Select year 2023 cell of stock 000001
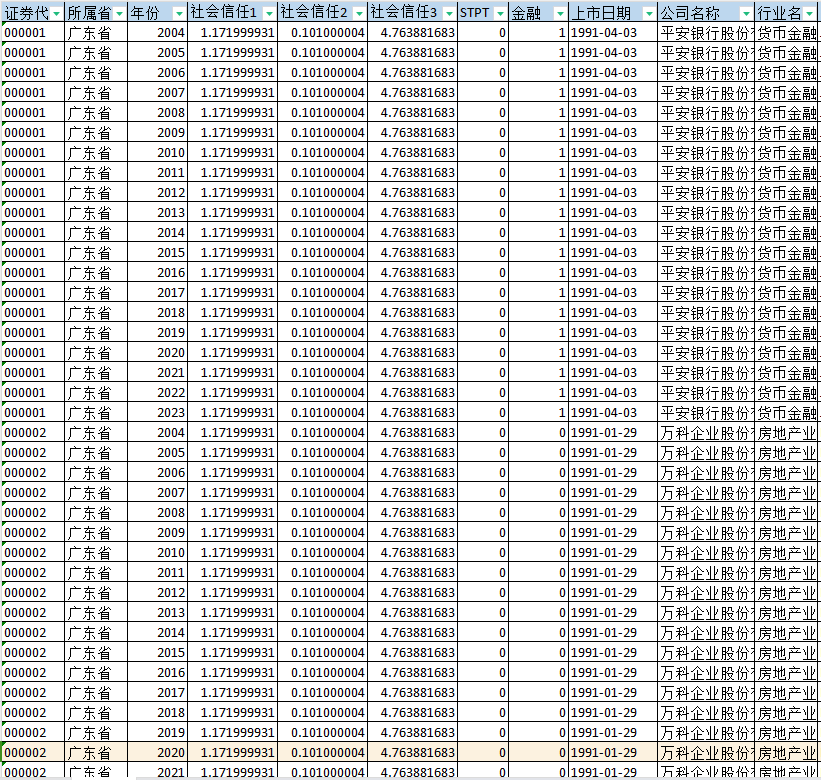821x780 pixels. (157, 413)
